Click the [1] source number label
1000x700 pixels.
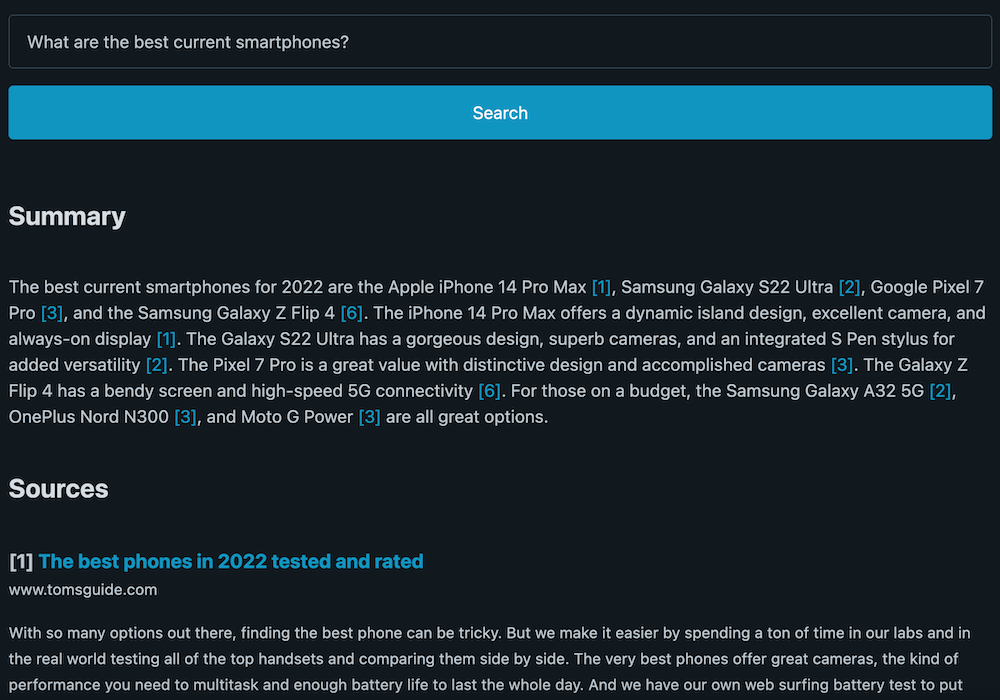21,562
